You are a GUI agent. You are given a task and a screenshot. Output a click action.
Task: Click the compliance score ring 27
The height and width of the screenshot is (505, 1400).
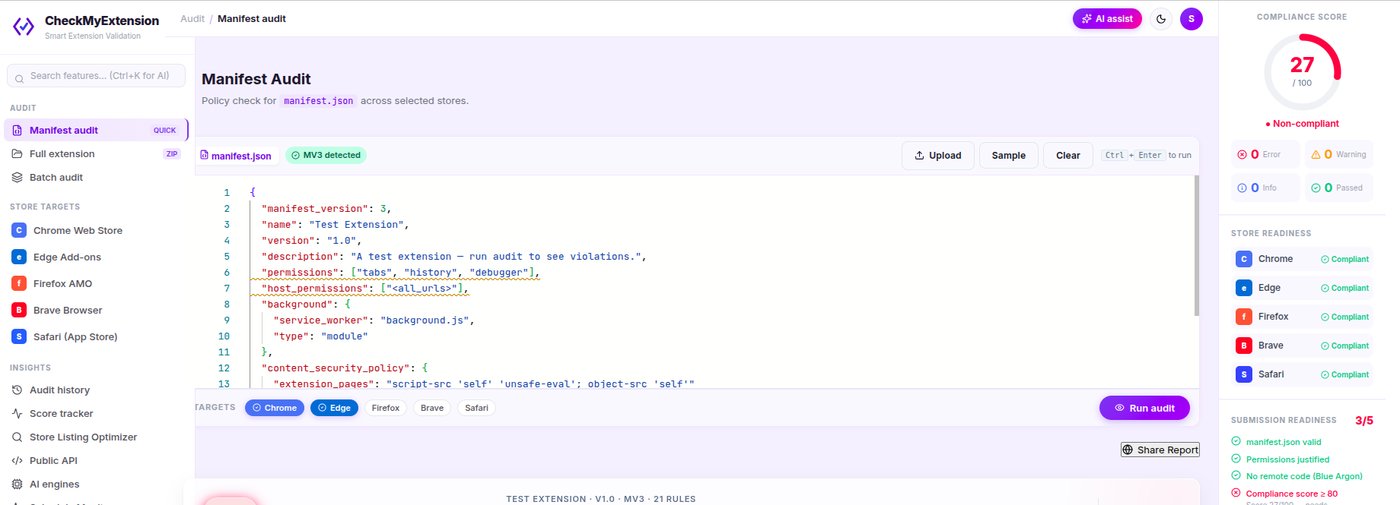tap(1302, 71)
